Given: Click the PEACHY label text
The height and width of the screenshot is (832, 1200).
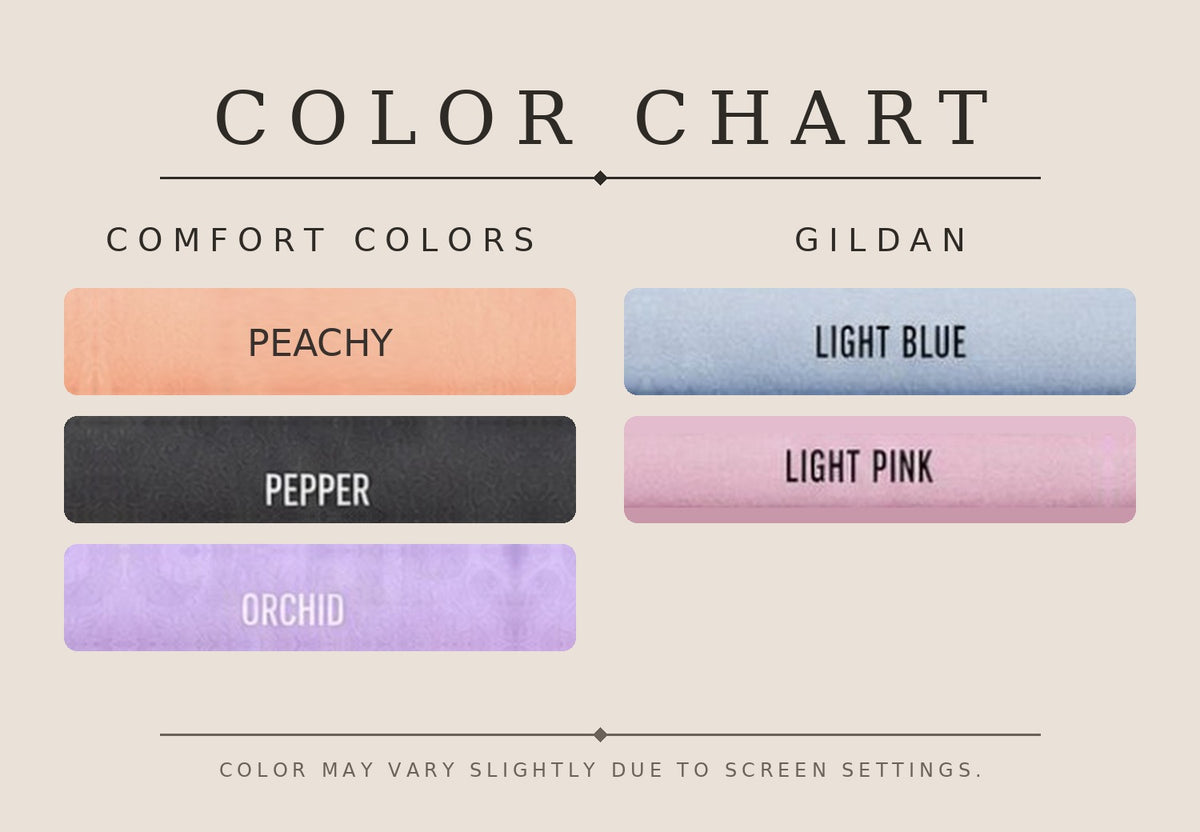Looking at the screenshot, I should pos(320,343).
